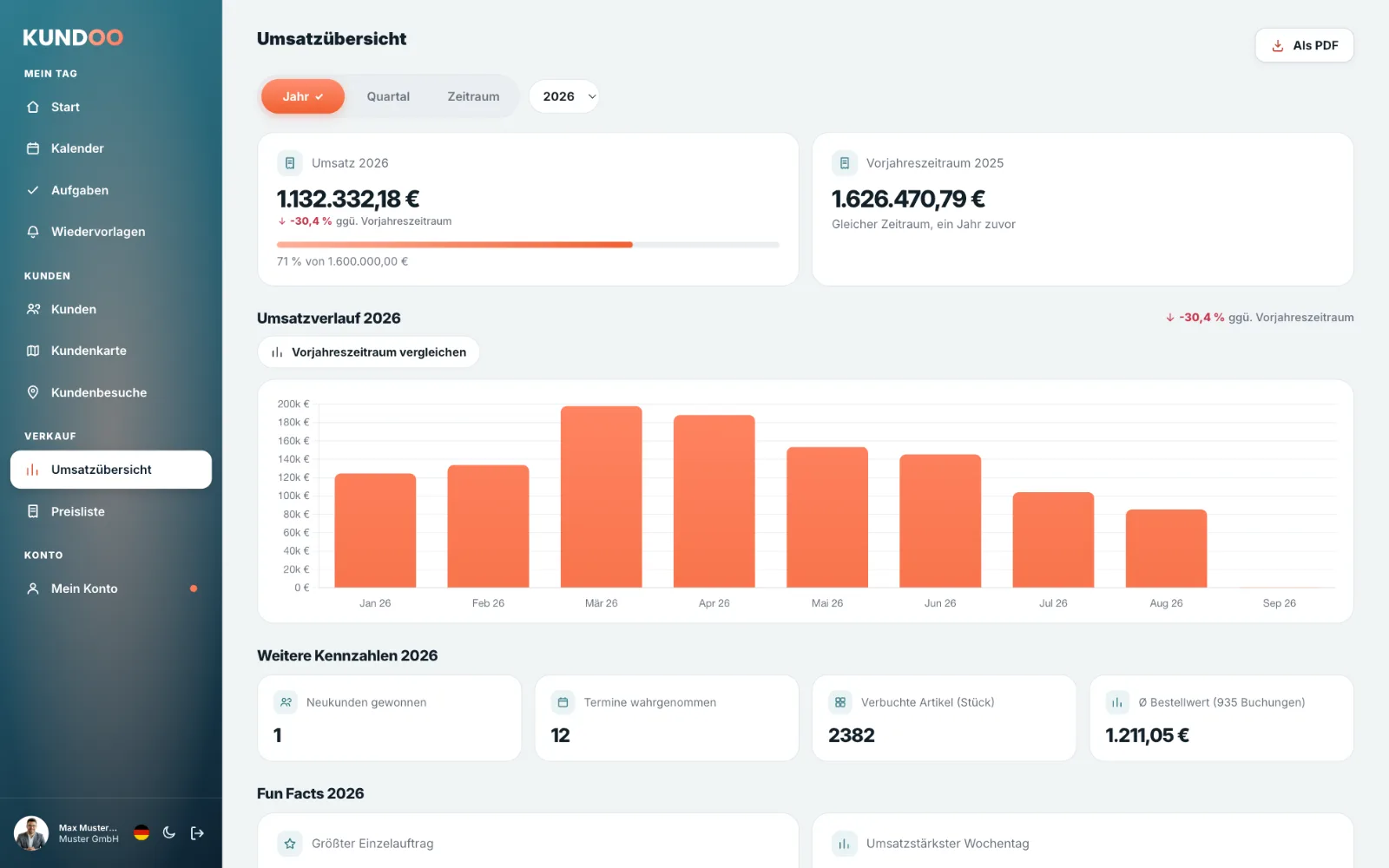
Task: Click the 2382 articles value
Action: coord(852,735)
